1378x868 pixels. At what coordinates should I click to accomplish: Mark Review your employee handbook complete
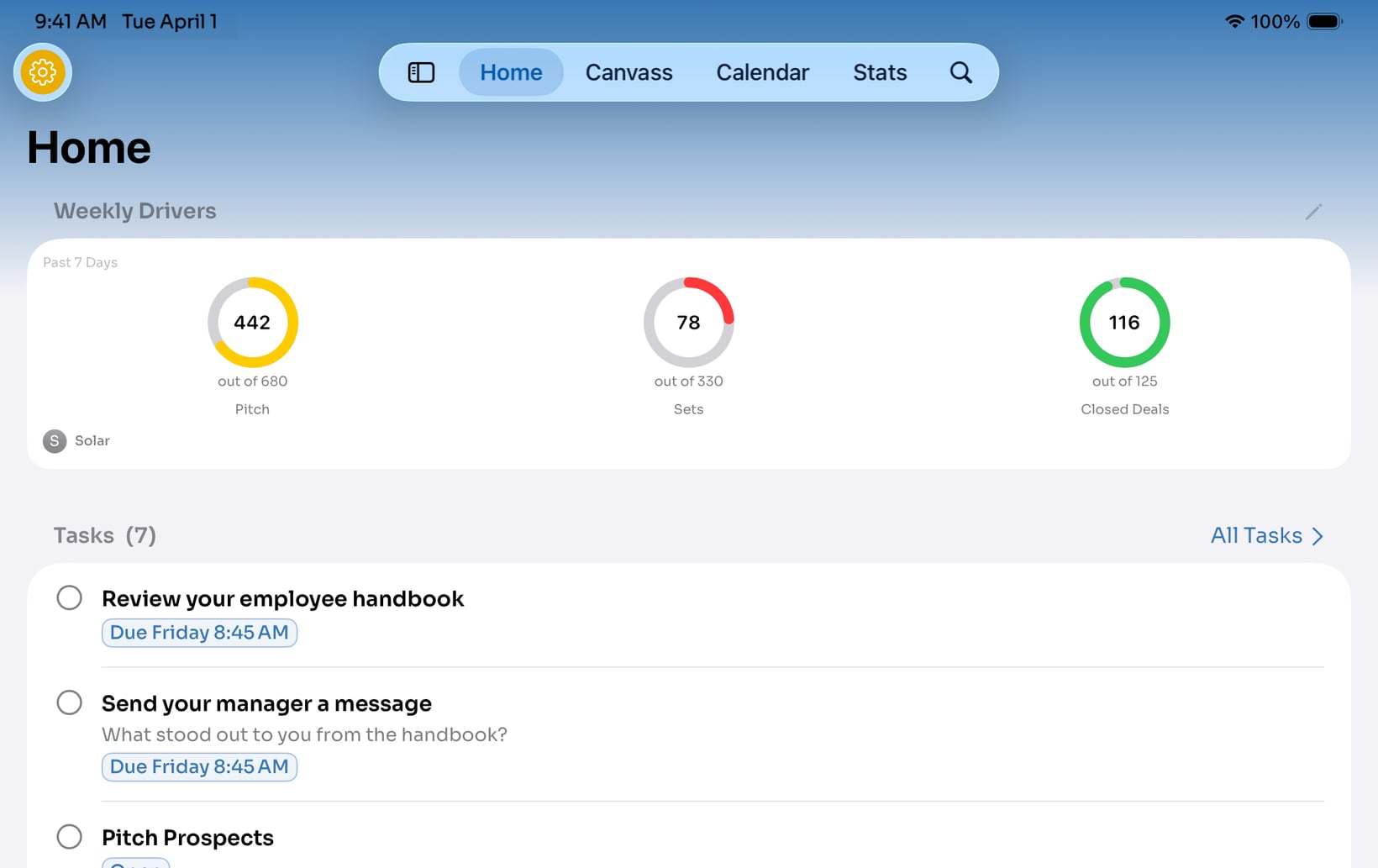(x=70, y=597)
